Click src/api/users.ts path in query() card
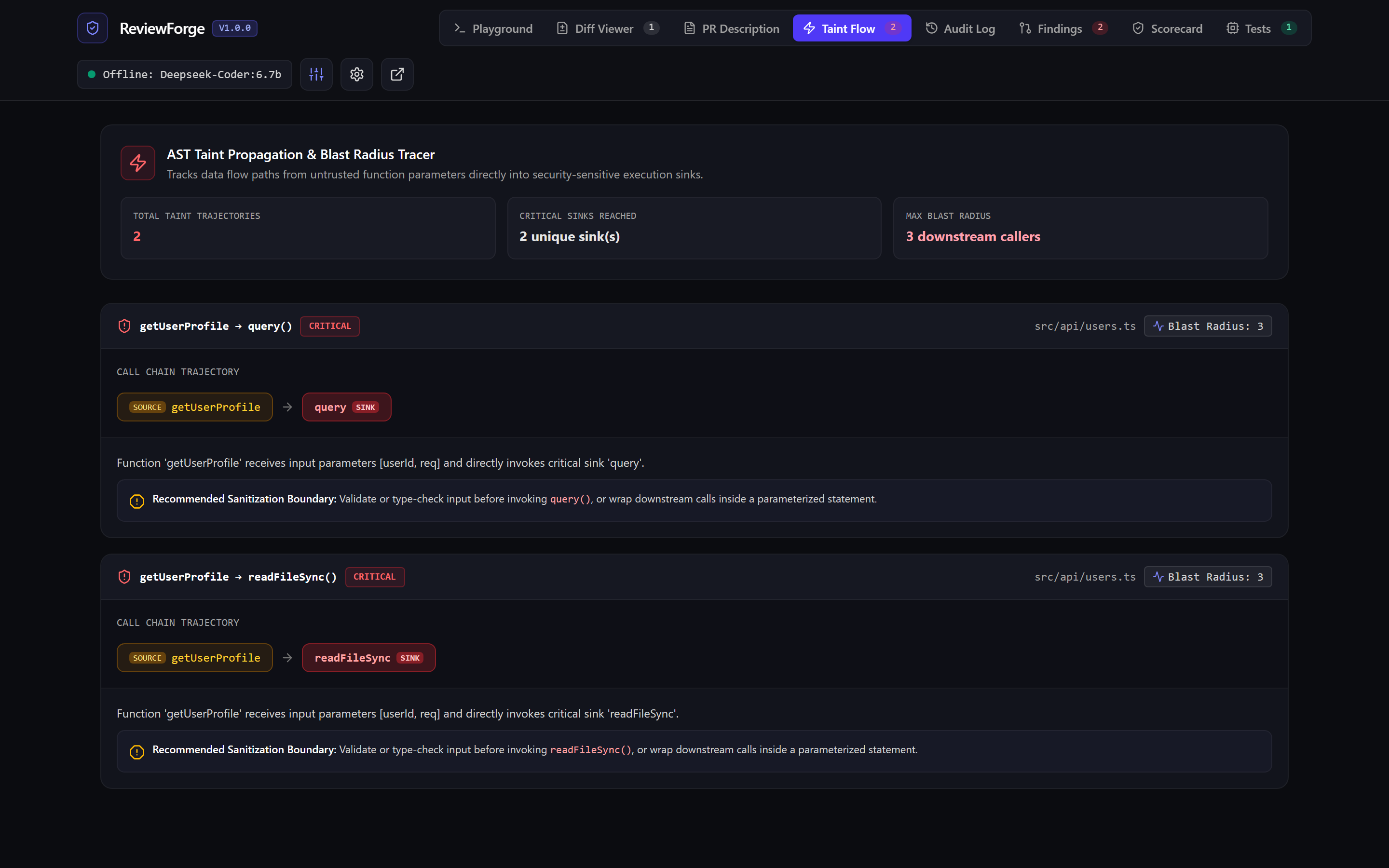Screen dimensions: 1389x868 [1085, 326]
